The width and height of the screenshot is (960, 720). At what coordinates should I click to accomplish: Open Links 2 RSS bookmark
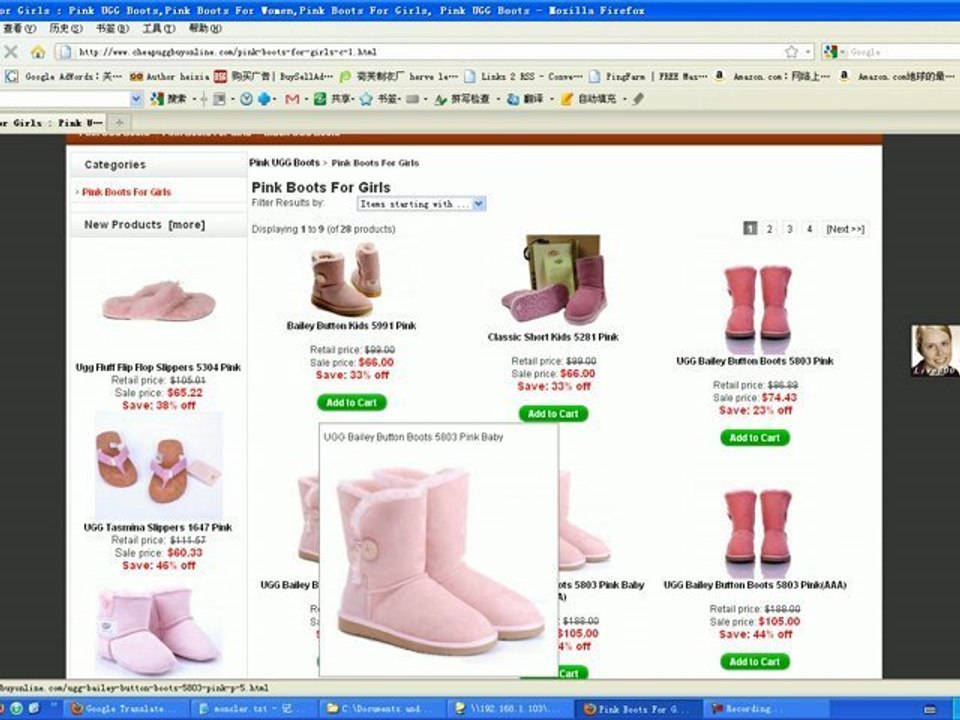[x=523, y=77]
